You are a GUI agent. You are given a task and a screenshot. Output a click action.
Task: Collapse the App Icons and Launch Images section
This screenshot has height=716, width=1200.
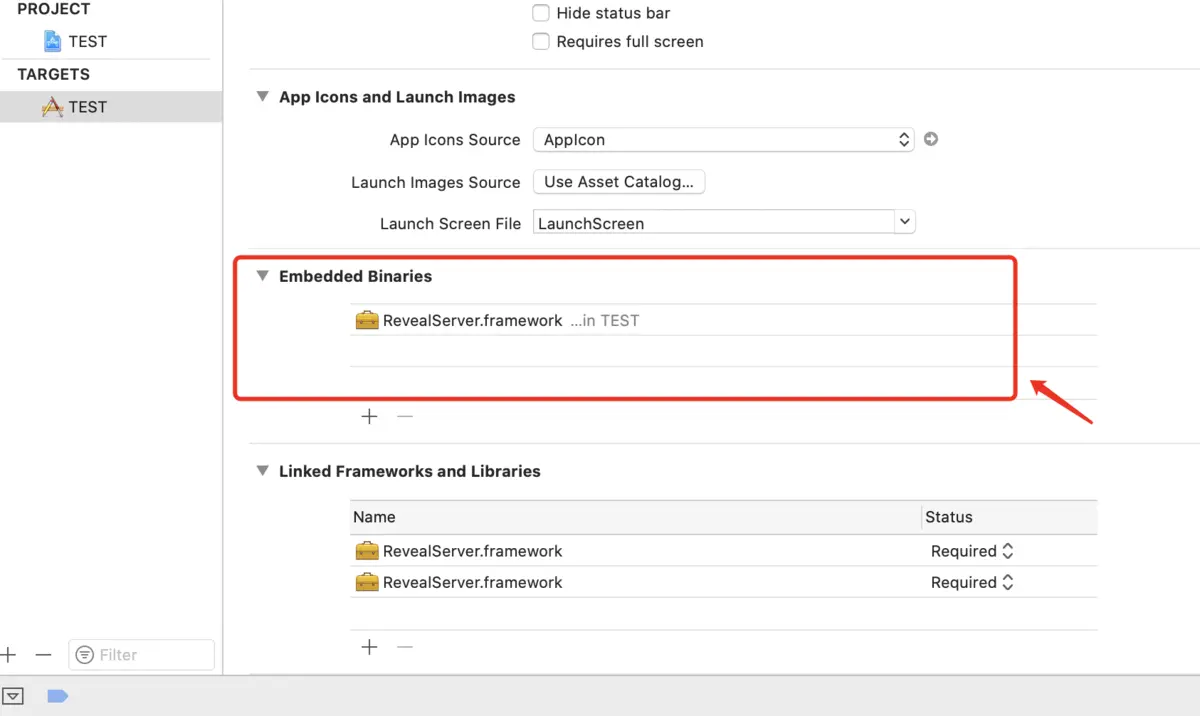pyautogui.click(x=262, y=97)
